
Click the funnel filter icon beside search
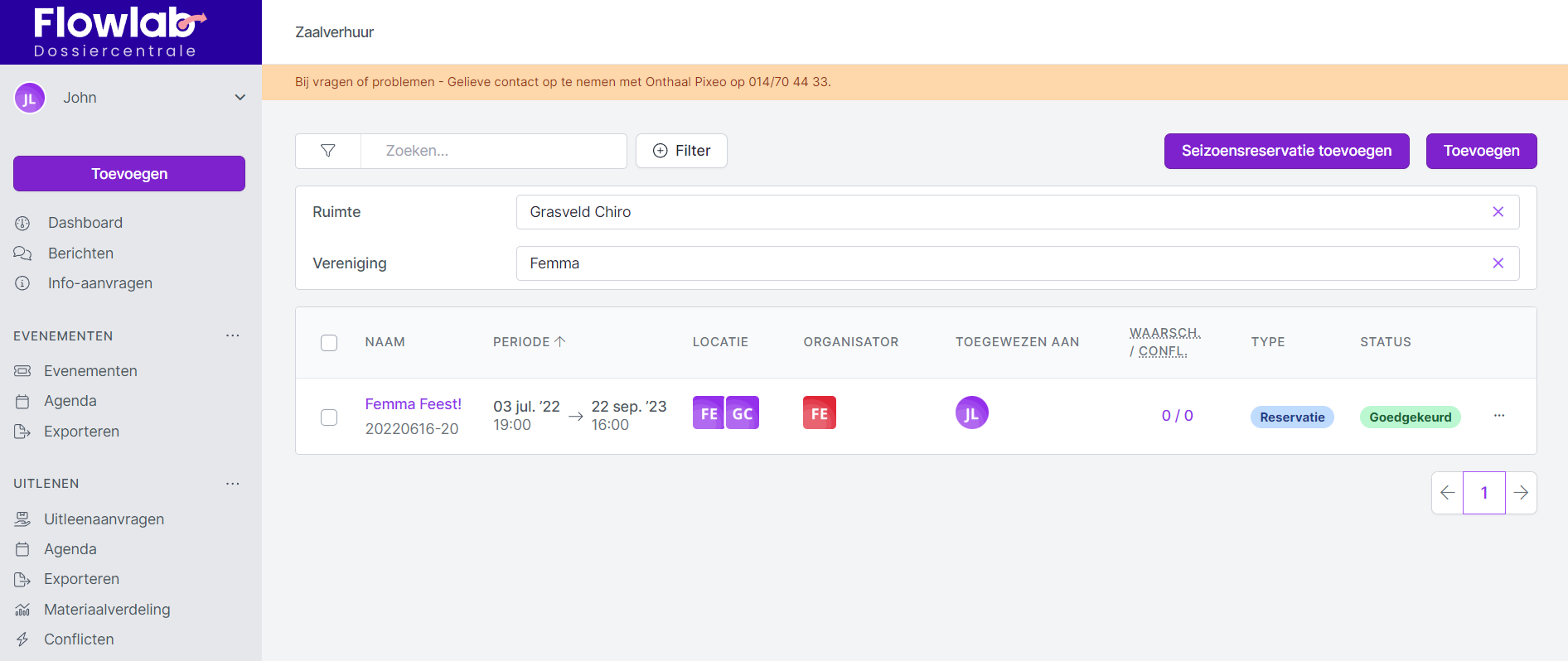coord(328,151)
